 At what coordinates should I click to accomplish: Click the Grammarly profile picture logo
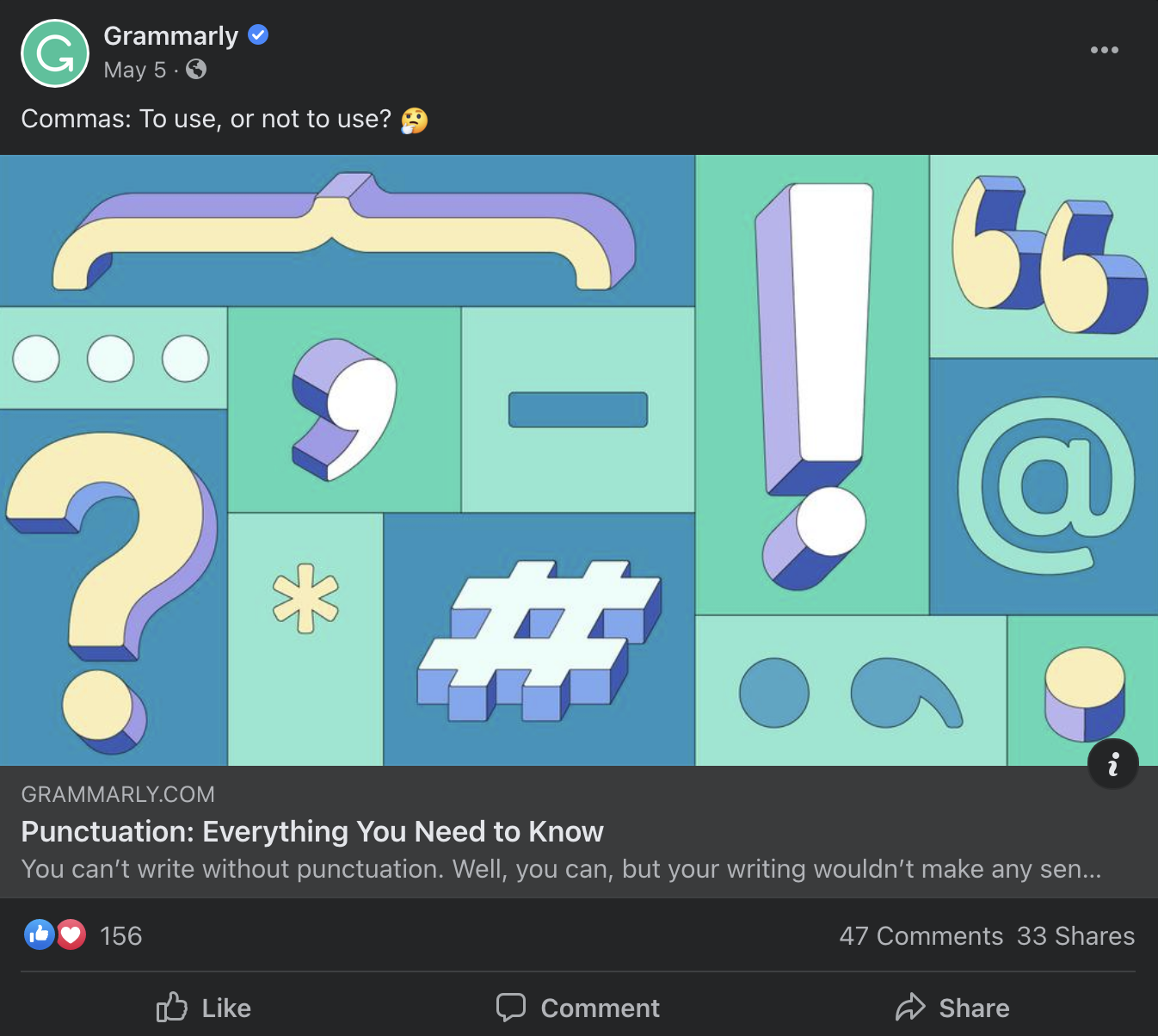coord(55,53)
